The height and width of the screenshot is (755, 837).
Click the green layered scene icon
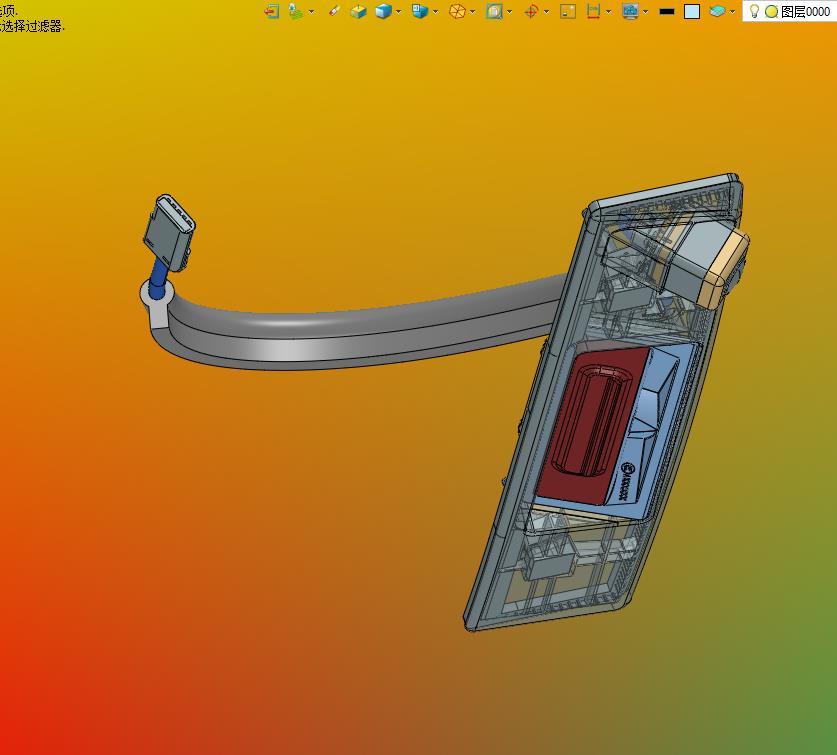coord(295,11)
